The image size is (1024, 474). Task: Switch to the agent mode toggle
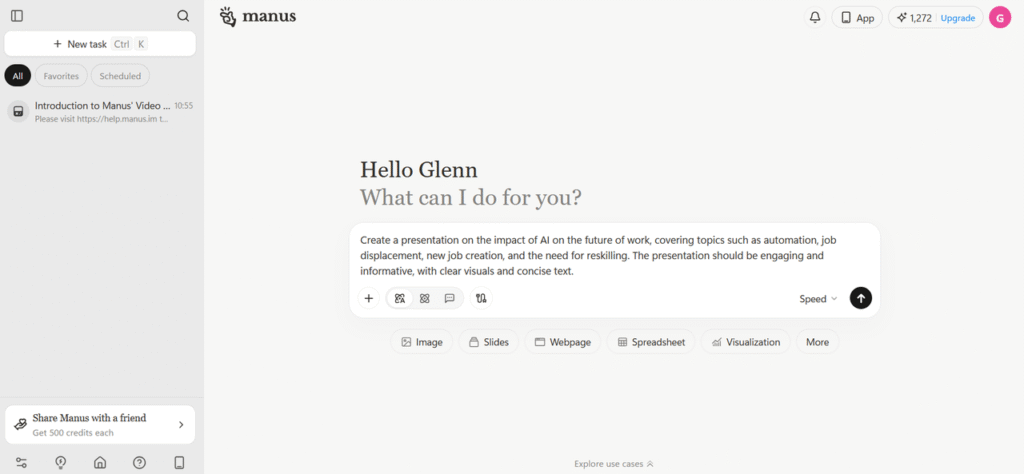point(400,298)
